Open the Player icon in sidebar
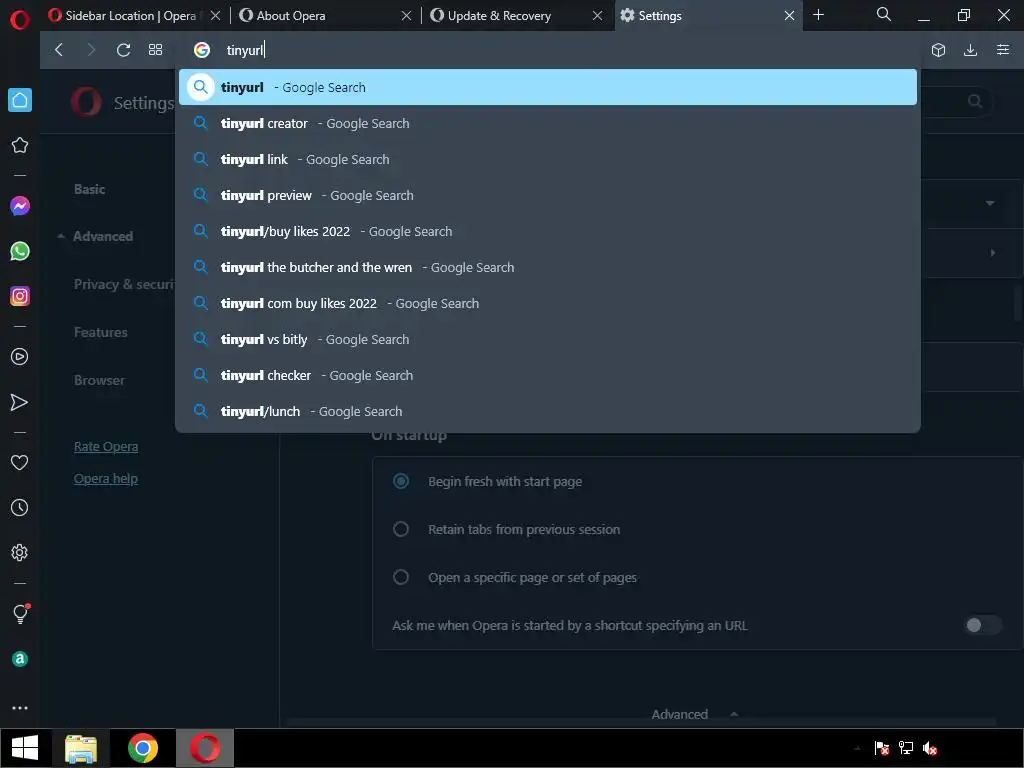Viewport: 1024px width, 768px height. pyautogui.click(x=20, y=357)
